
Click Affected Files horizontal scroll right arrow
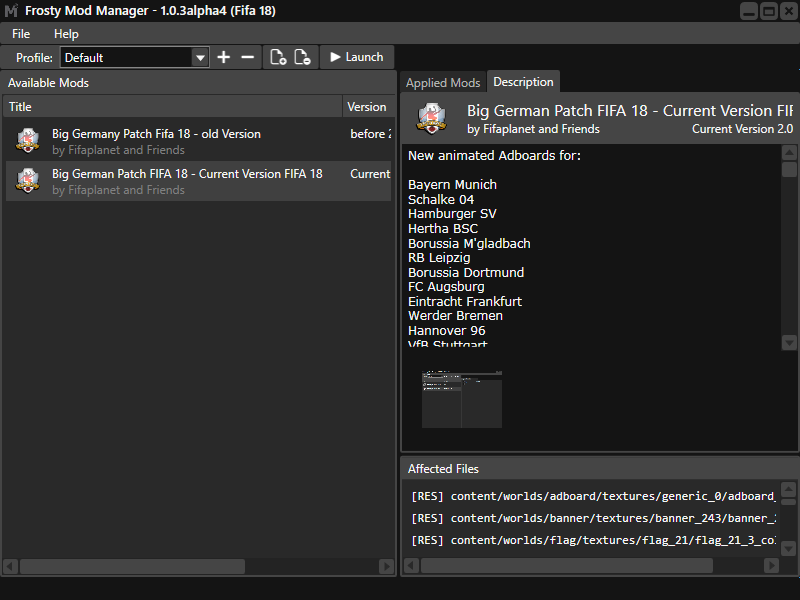click(771, 565)
